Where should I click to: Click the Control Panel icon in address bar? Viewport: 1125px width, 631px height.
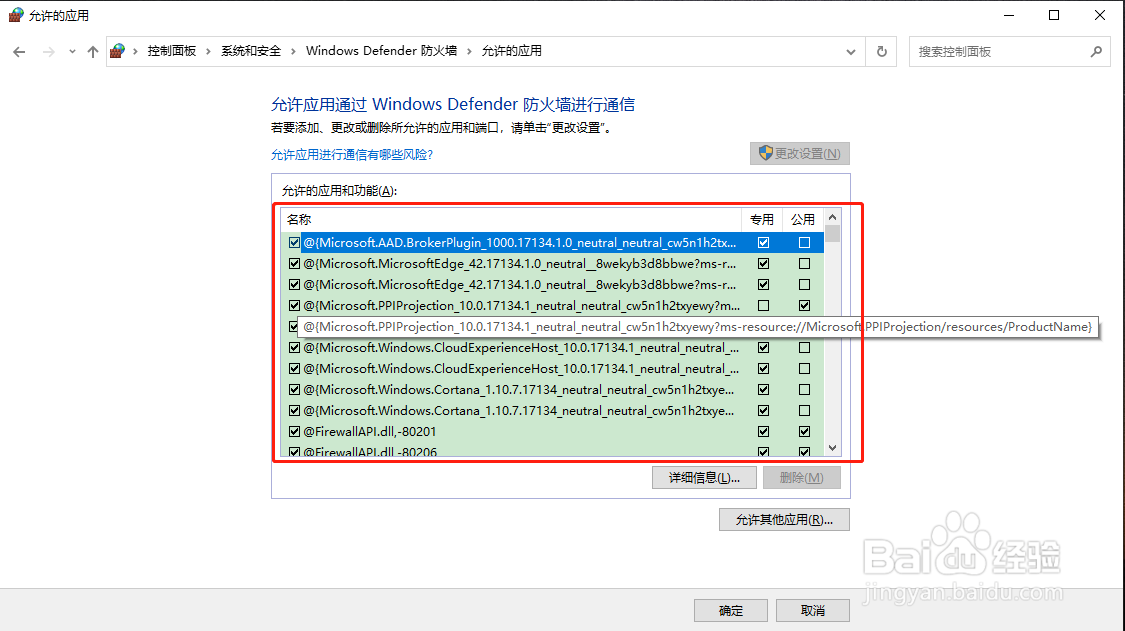[x=118, y=51]
